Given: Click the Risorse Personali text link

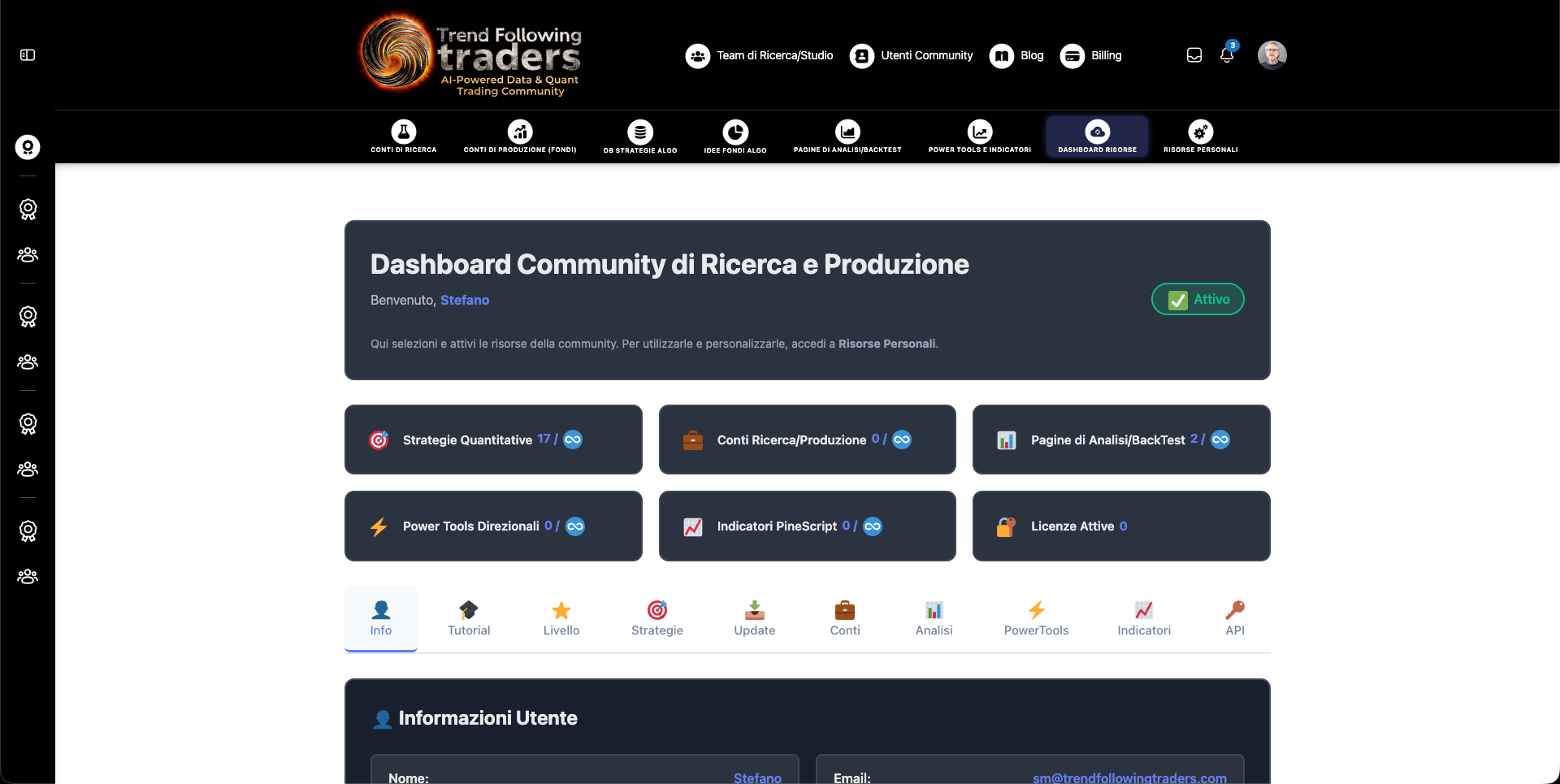Looking at the screenshot, I should (x=886, y=344).
